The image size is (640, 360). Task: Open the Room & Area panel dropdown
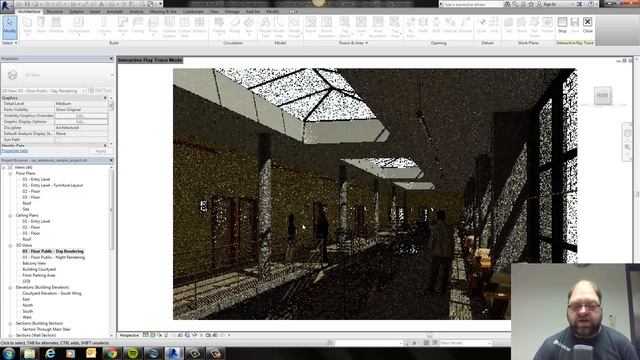(x=353, y=43)
